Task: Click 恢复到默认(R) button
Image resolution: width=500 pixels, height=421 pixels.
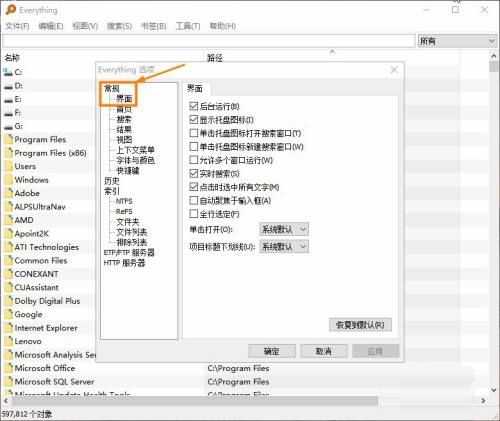Action: pos(360,325)
